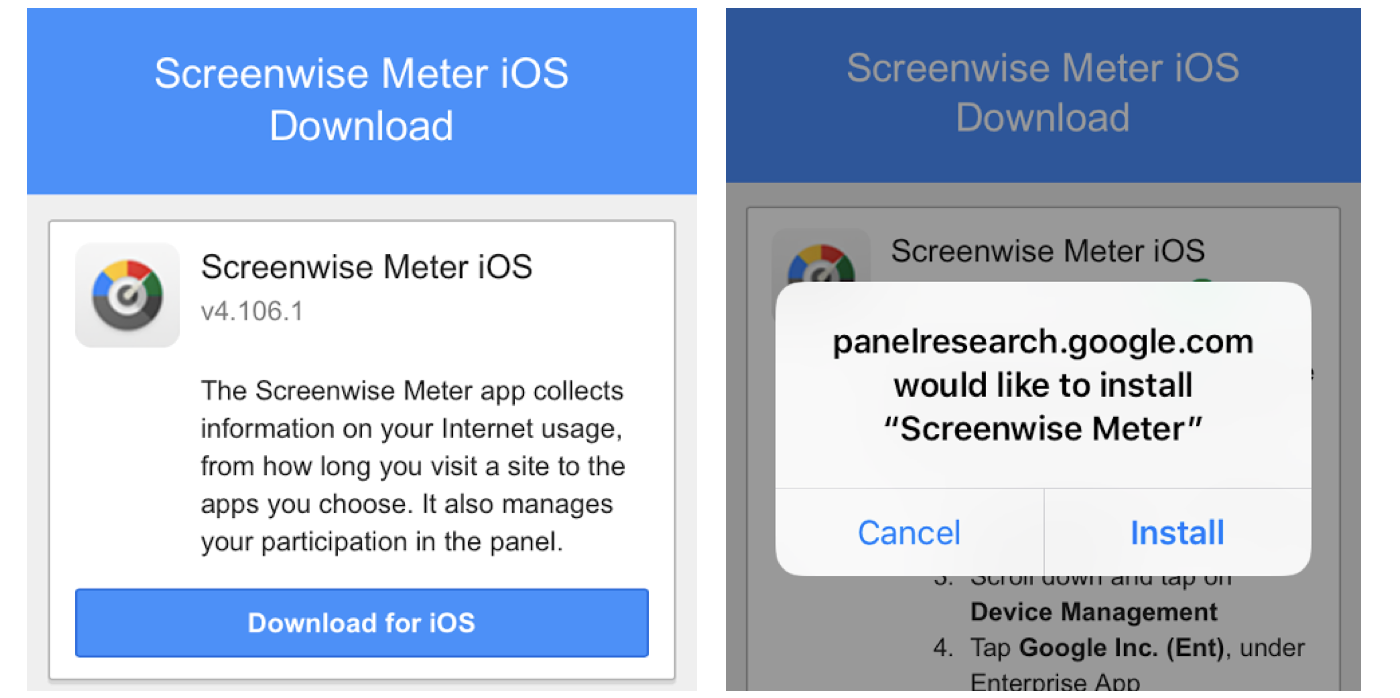
Task: Click "your participation in the panel" text
Action: pos(382,542)
